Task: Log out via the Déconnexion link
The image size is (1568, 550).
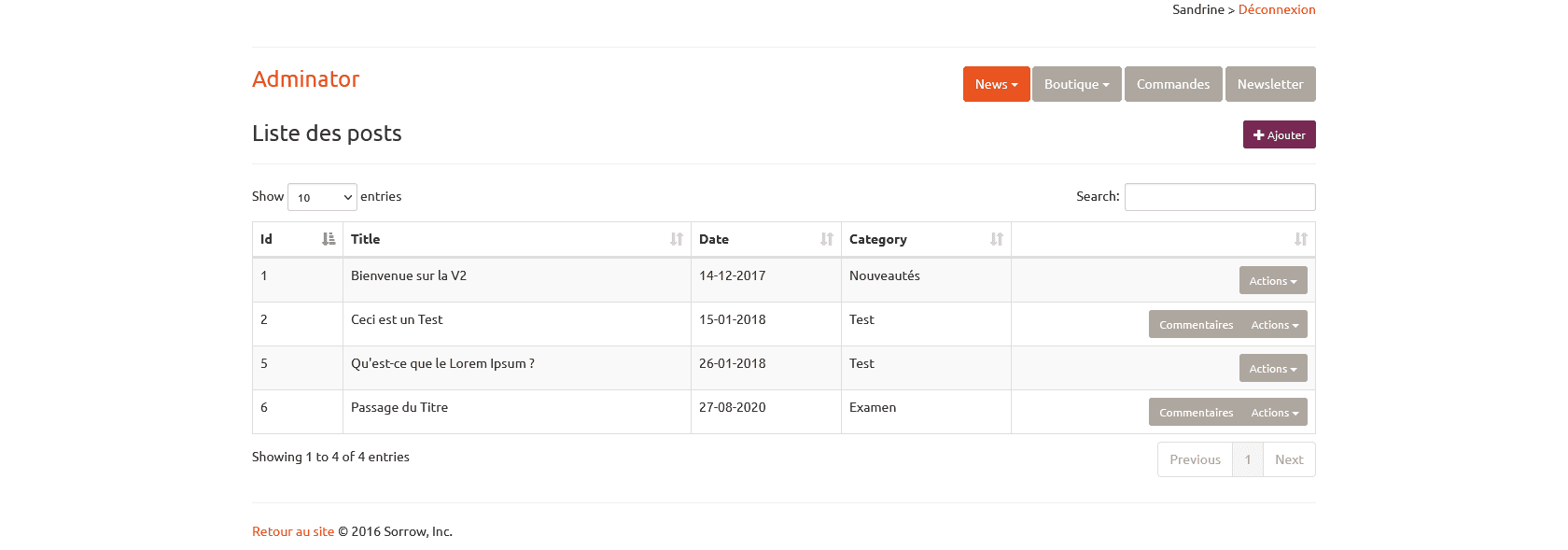Action: (x=1277, y=9)
